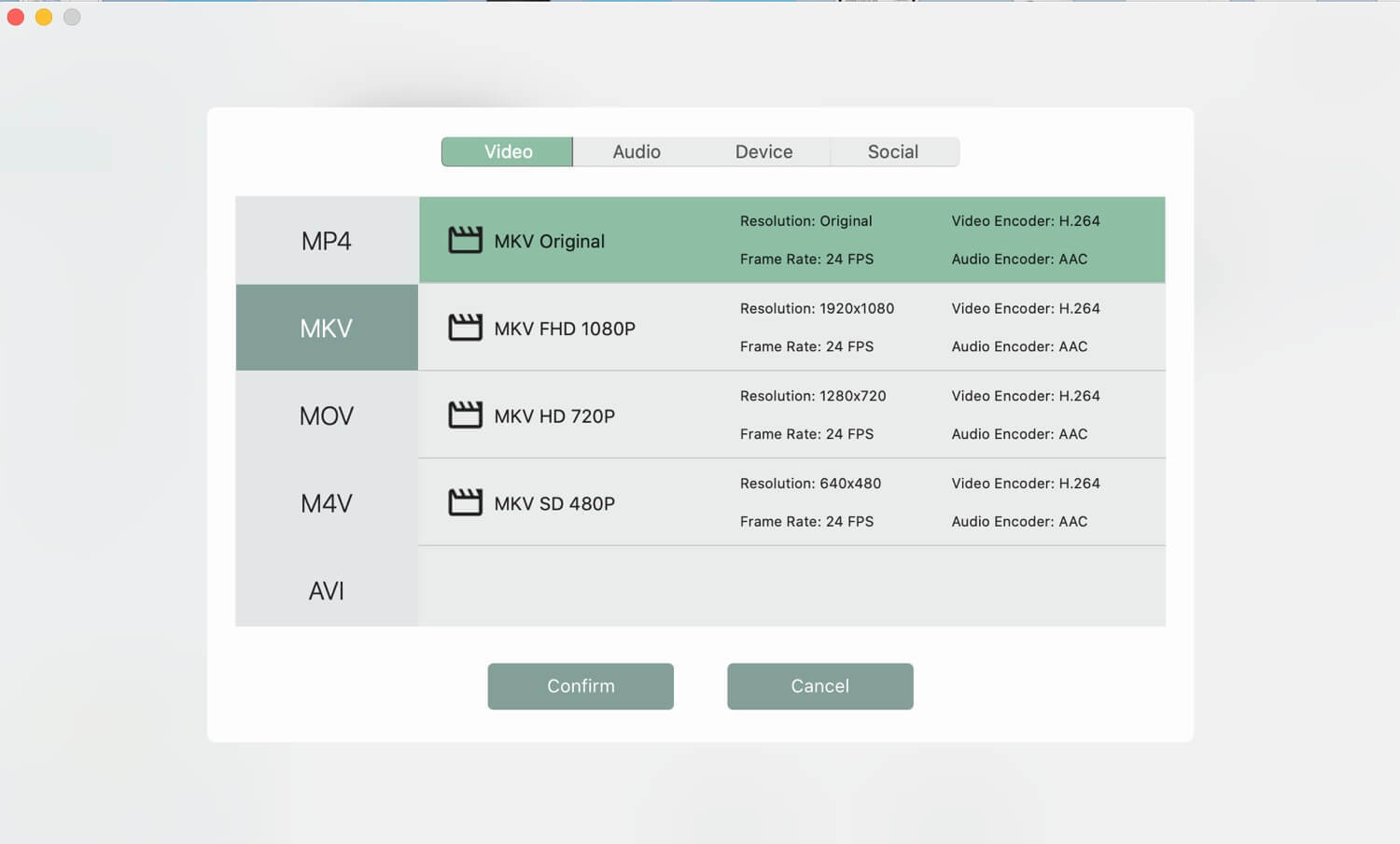The height and width of the screenshot is (844, 1400).
Task: Switch to the Video tab
Action: pos(508,152)
